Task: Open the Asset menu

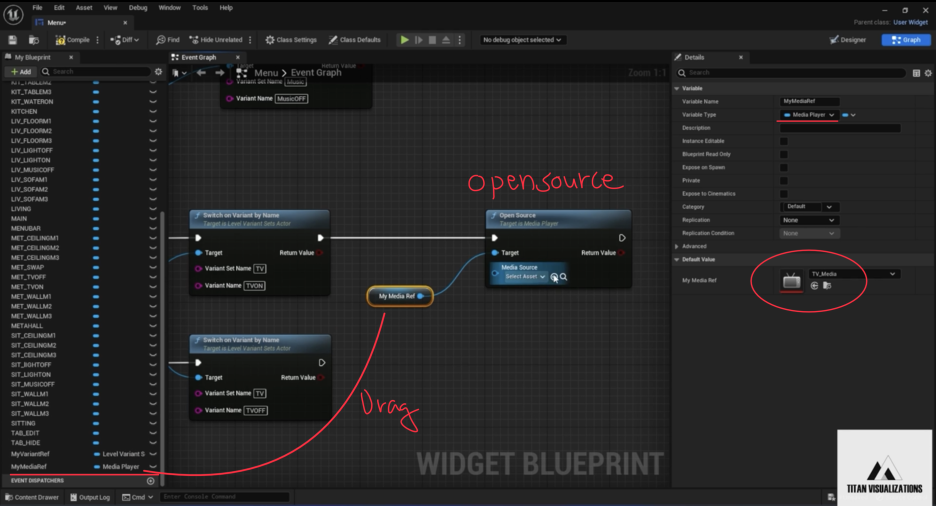Action: click(84, 8)
